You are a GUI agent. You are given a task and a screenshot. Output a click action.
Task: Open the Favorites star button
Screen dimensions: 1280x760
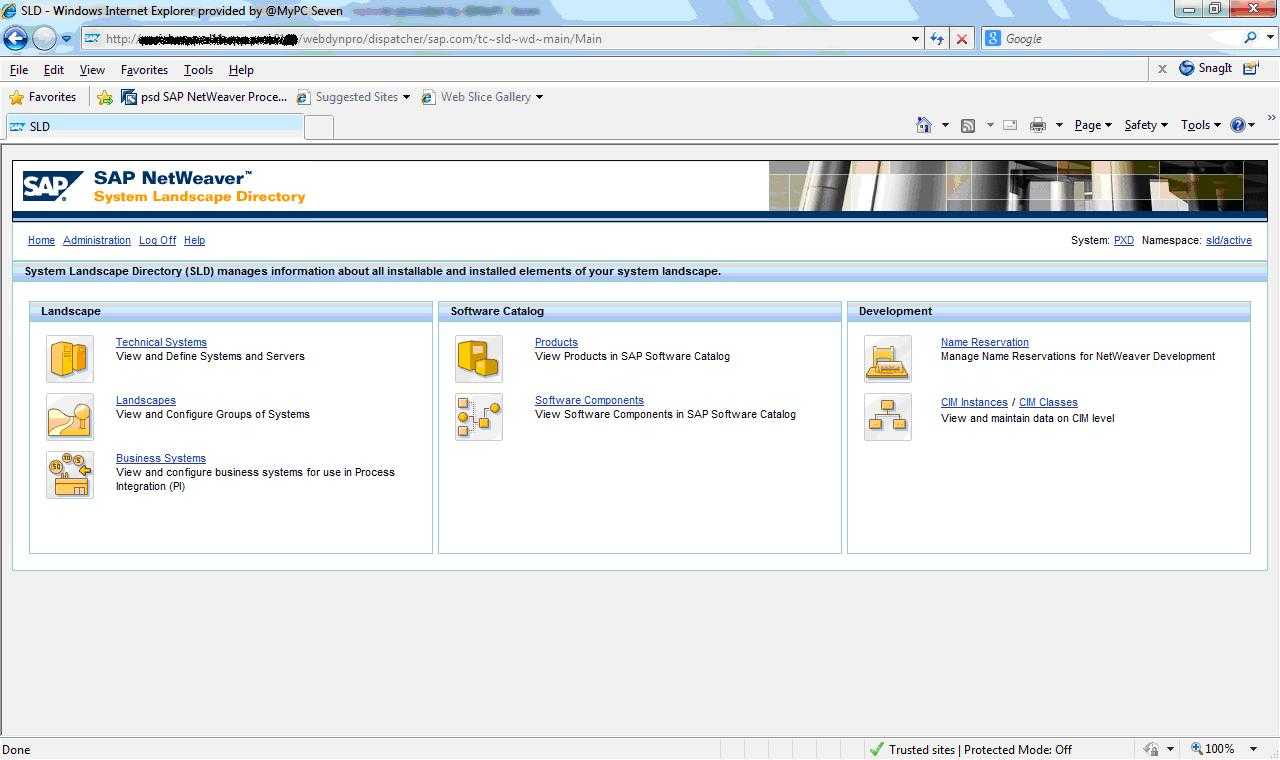point(42,97)
